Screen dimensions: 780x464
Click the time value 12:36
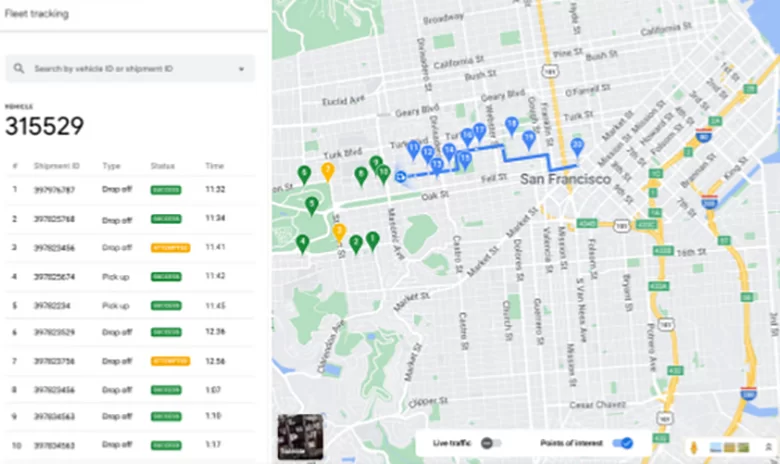[215, 332]
